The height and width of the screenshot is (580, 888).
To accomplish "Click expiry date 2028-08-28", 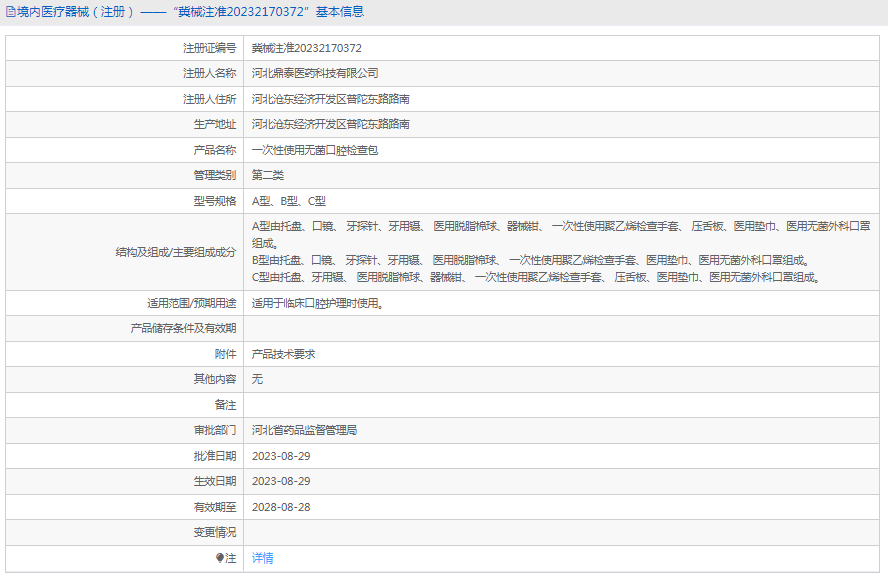I will [281, 507].
